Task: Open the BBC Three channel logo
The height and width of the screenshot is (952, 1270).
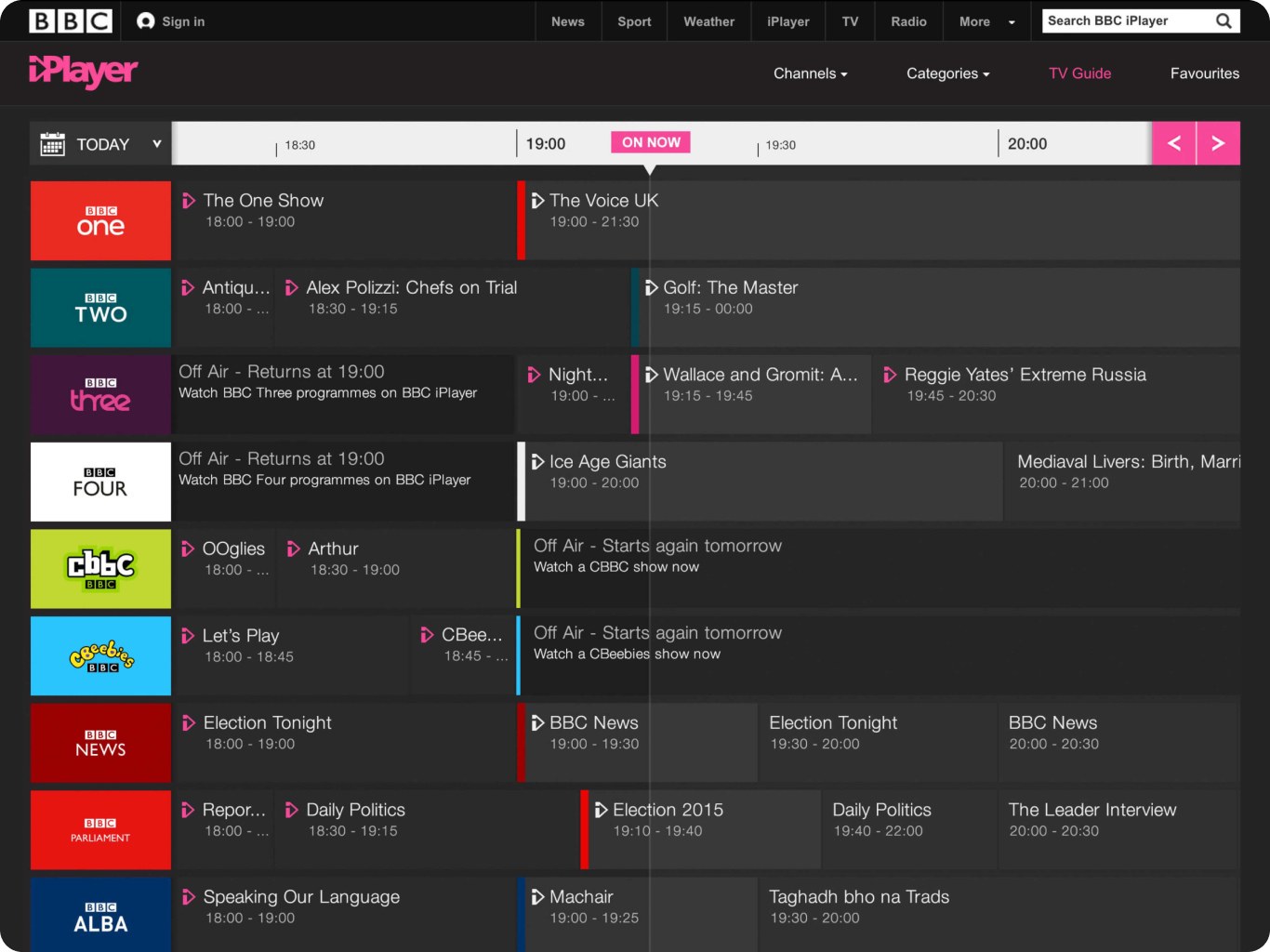Action: tap(100, 395)
